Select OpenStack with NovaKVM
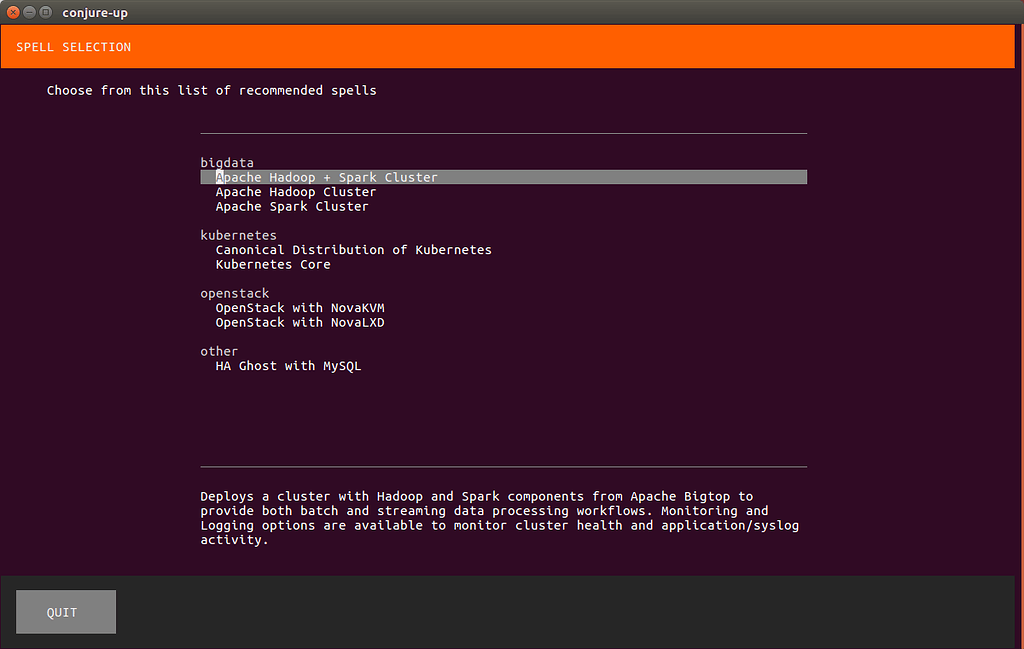The height and width of the screenshot is (649, 1024). point(300,307)
